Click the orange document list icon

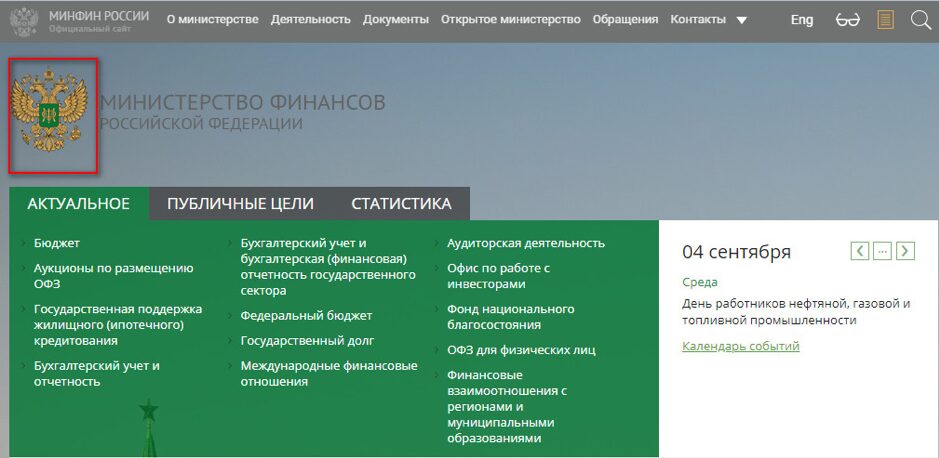pyautogui.click(x=885, y=20)
